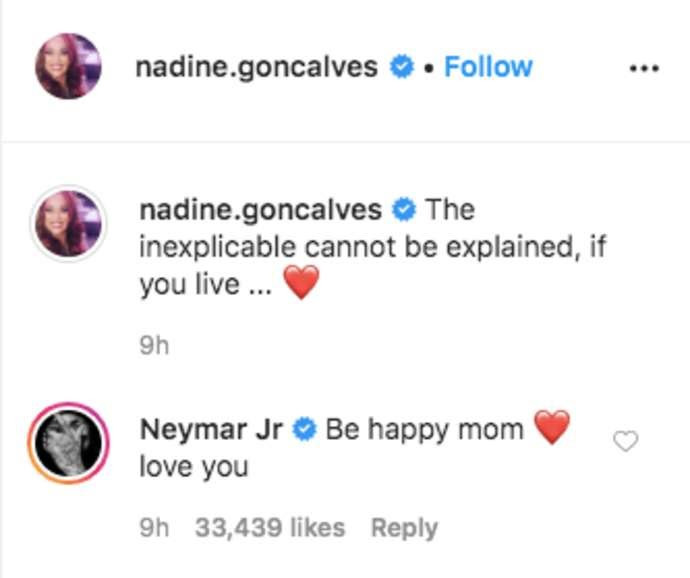The image size is (690, 578).
Task: Click the nadine.goncalves username in the header
Action: (x=256, y=67)
